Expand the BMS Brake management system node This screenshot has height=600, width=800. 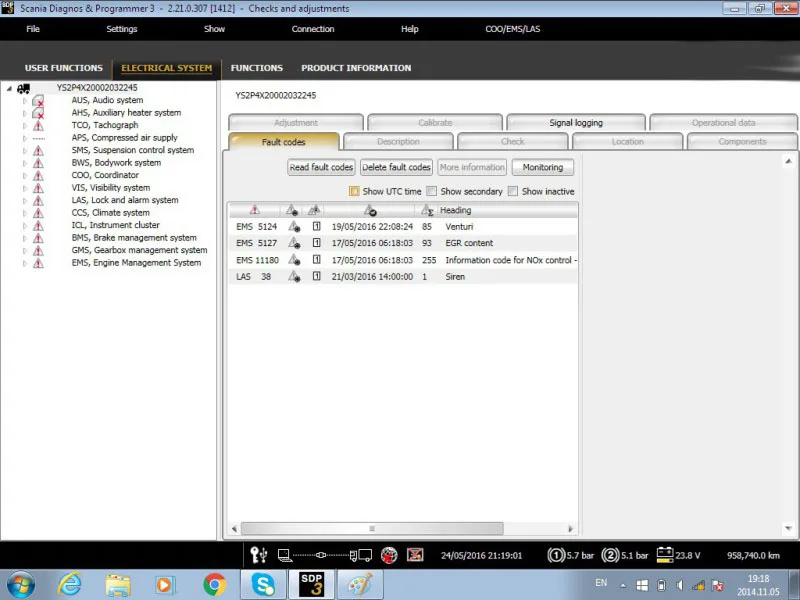[x=24, y=238]
